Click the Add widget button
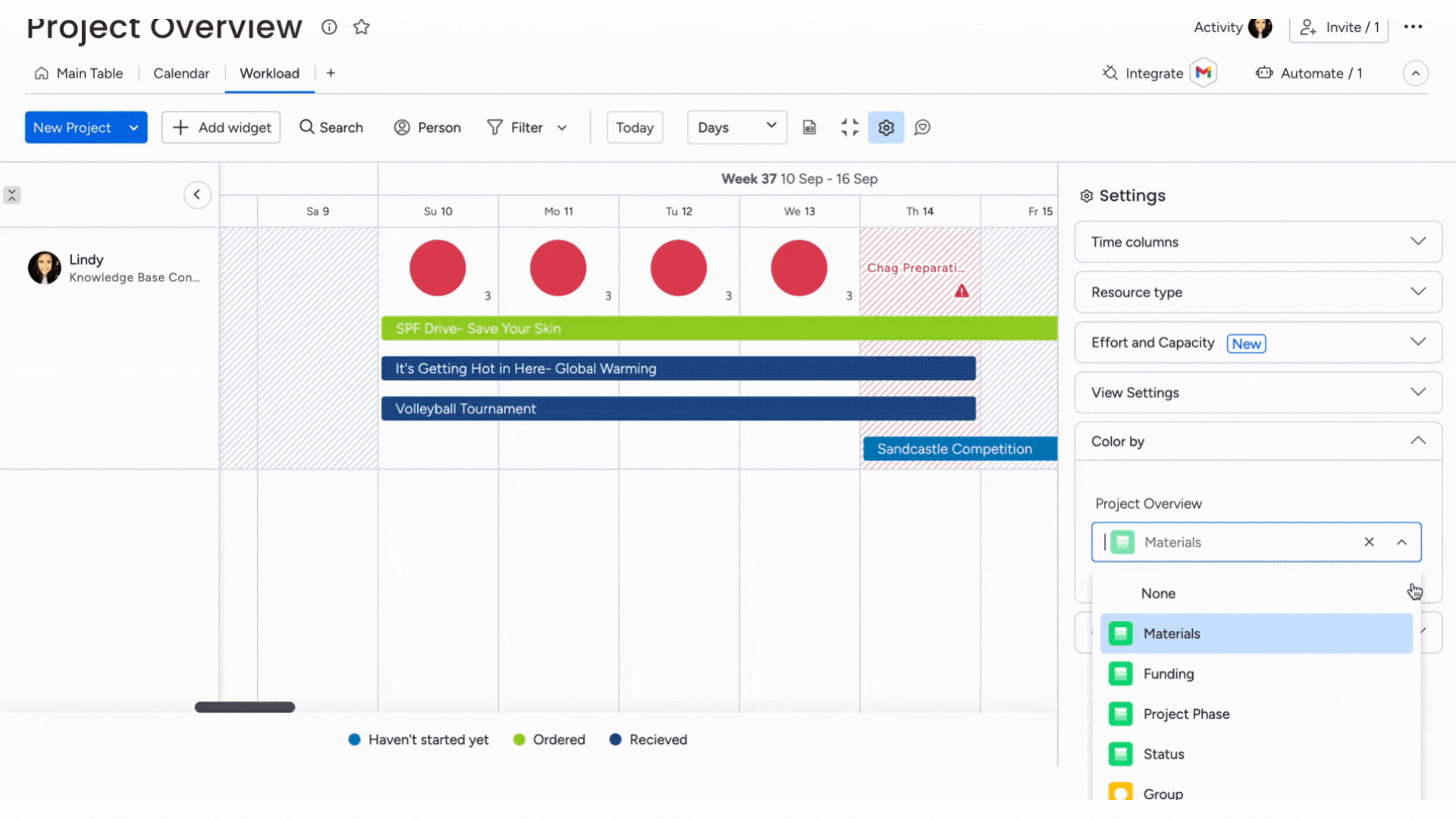Screen dimensions: 1456x819 (x=221, y=127)
